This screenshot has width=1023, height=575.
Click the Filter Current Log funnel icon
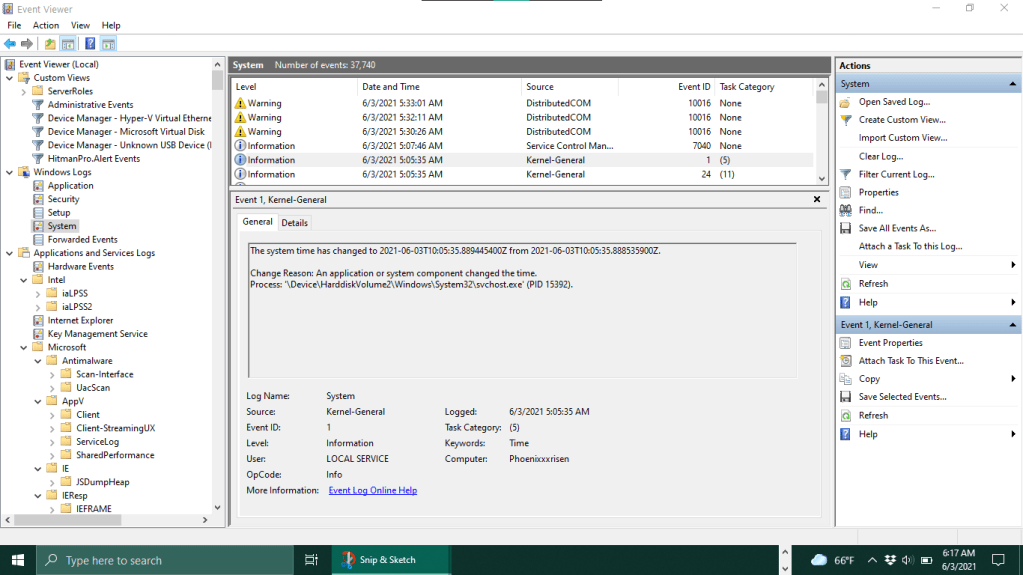(846, 174)
